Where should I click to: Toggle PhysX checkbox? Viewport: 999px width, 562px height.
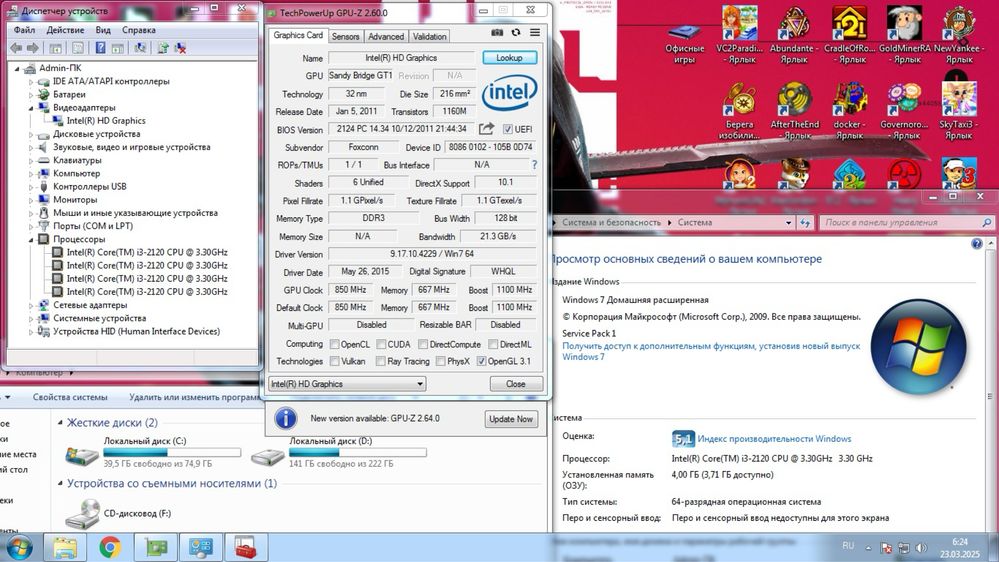point(440,361)
